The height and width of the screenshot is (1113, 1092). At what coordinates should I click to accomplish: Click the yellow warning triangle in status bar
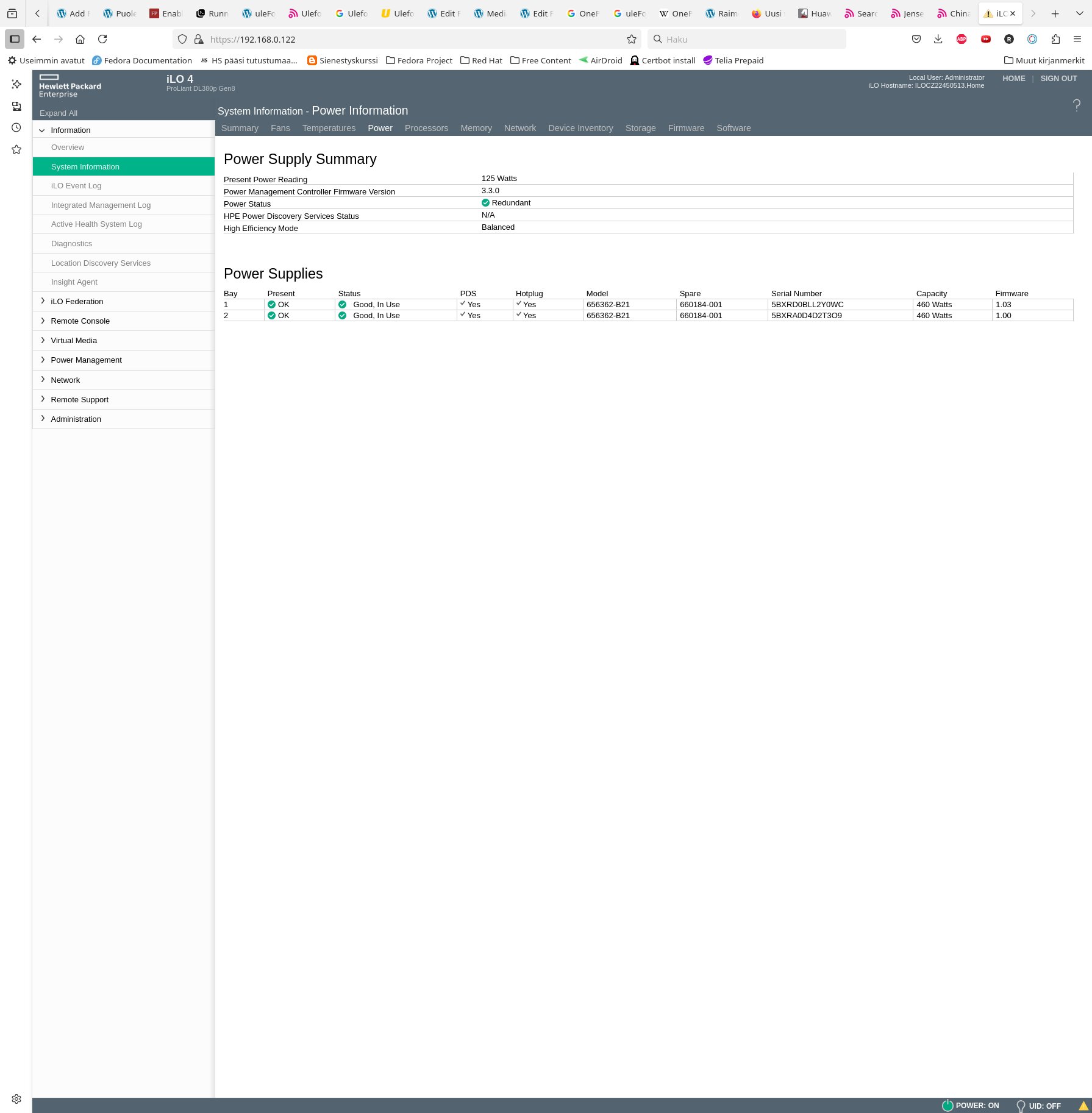(1083, 1105)
